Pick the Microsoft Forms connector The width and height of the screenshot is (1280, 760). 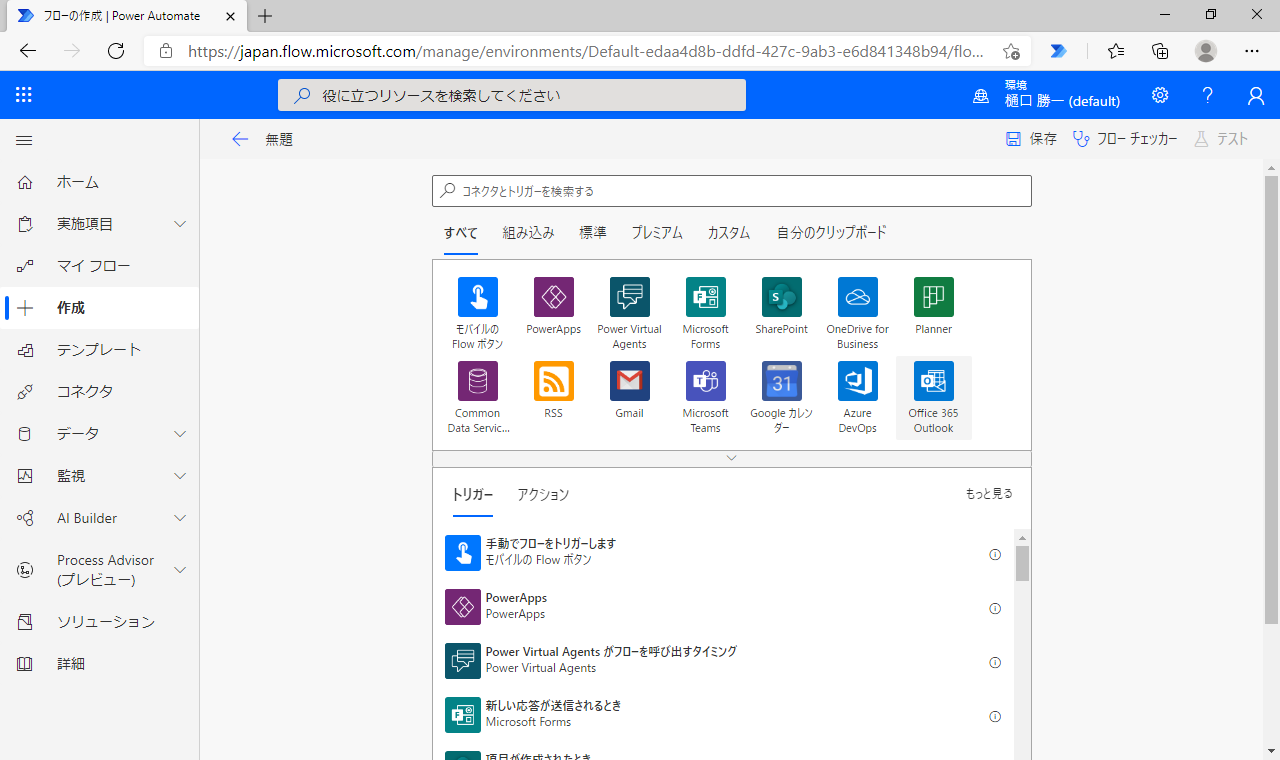pyautogui.click(x=705, y=297)
